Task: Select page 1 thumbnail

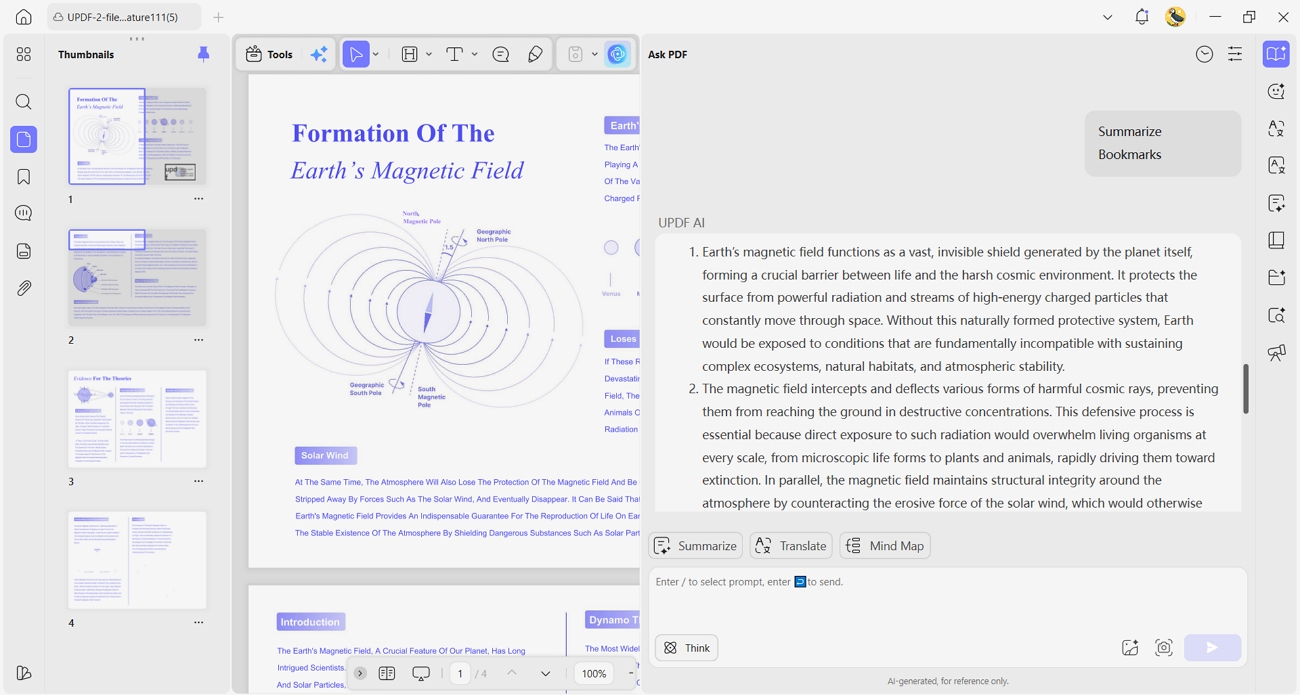Action: click(x=137, y=136)
